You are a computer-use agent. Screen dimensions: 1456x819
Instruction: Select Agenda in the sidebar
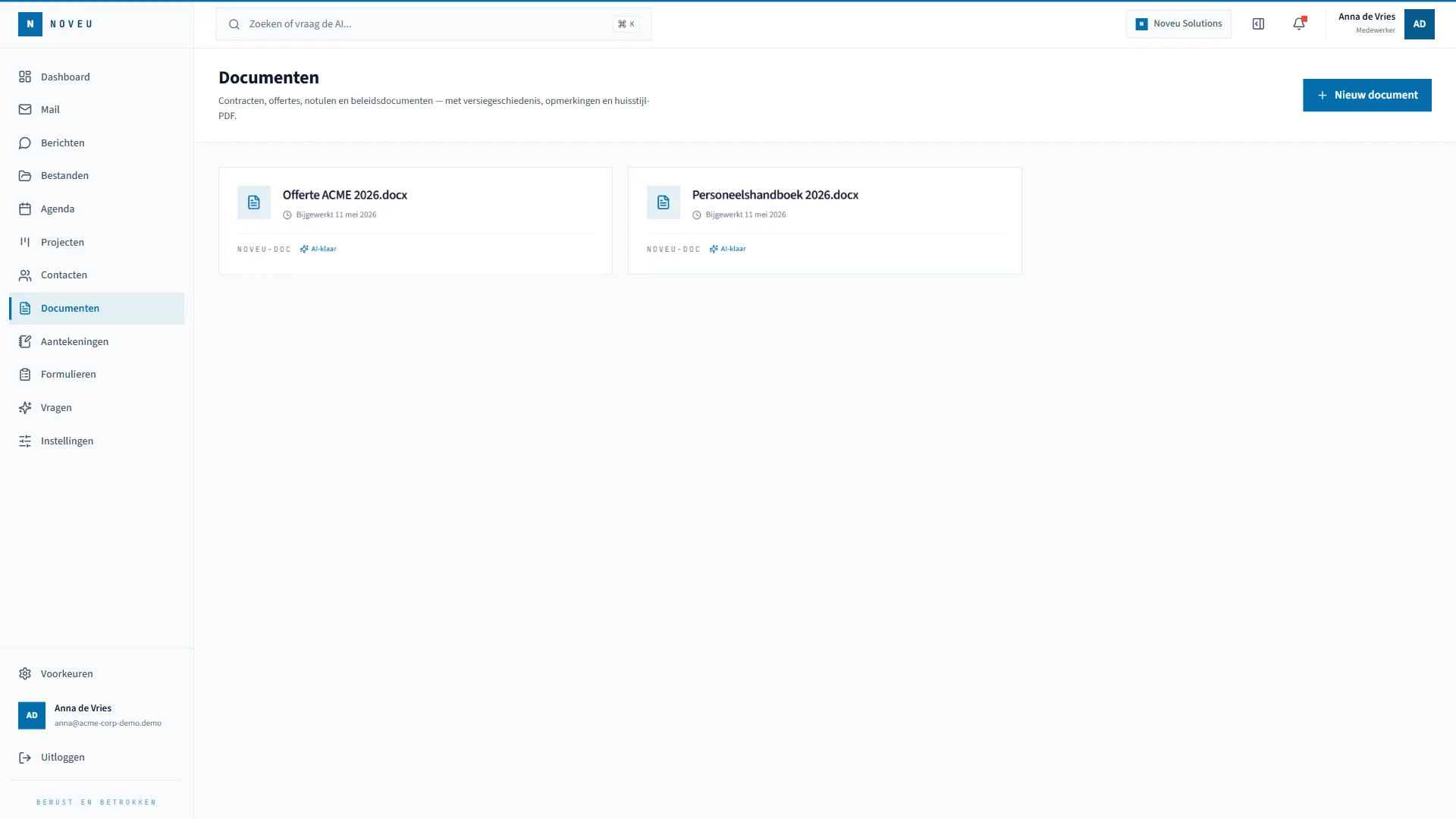[96, 209]
